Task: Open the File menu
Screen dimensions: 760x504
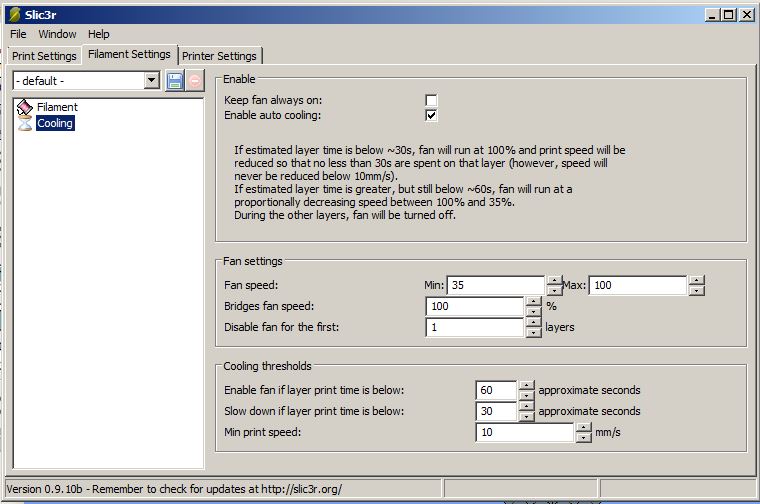Action: click(x=18, y=34)
